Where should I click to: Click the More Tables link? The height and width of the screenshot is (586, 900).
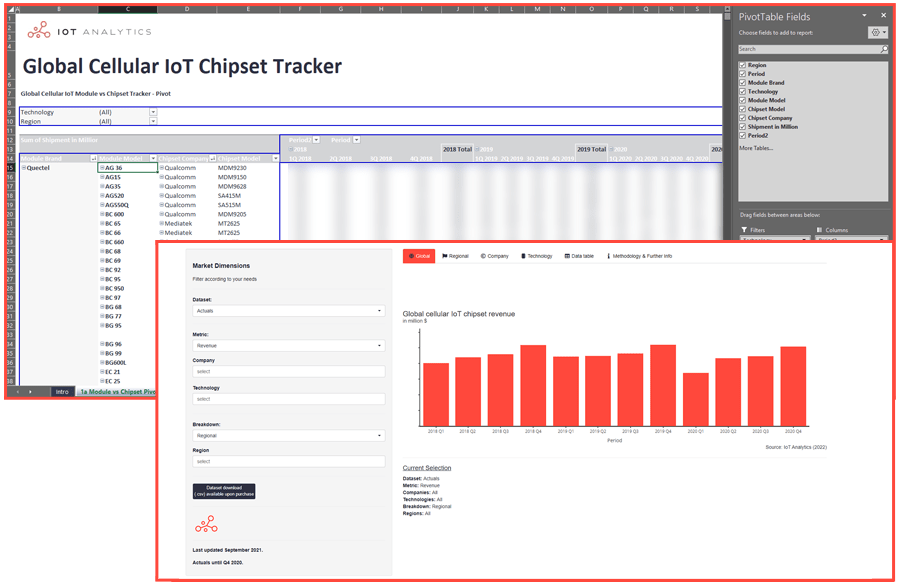coord(756,149)
